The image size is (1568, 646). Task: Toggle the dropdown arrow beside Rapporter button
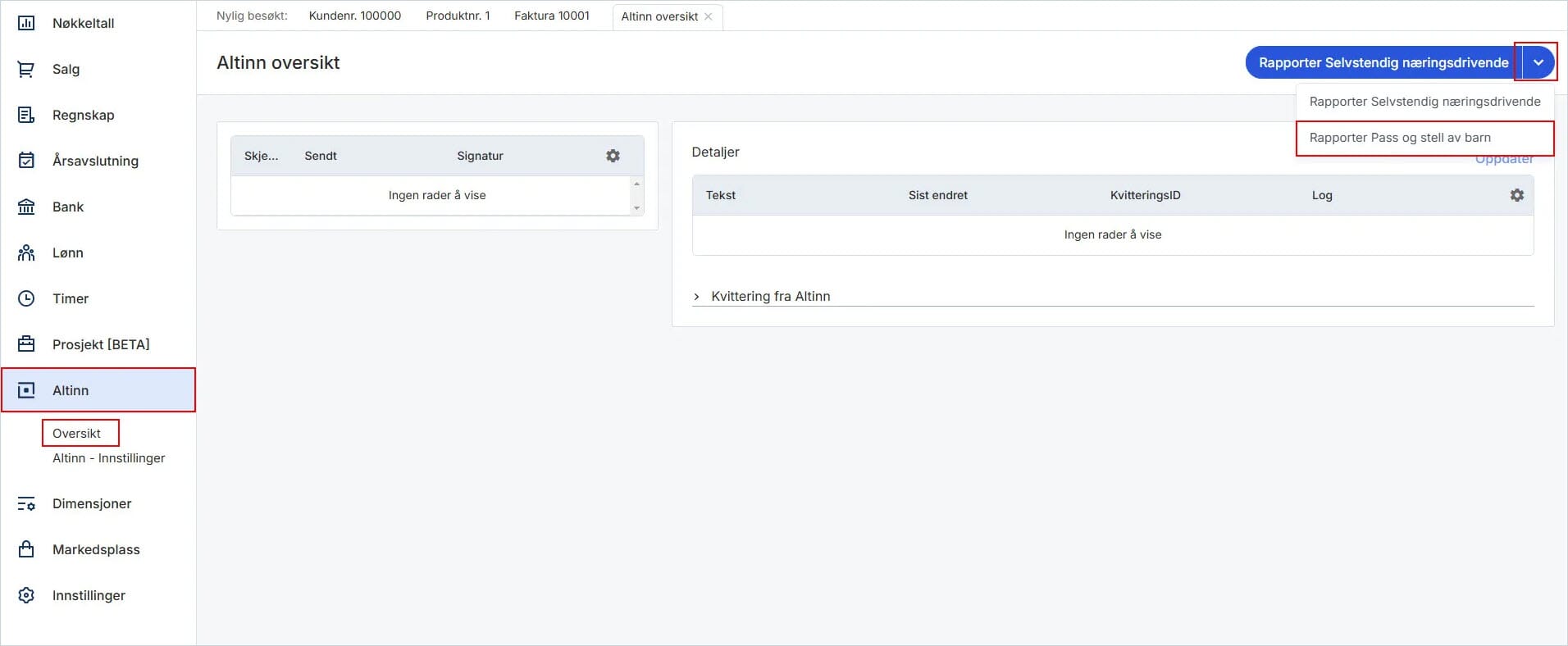[x=1538, y=62]
